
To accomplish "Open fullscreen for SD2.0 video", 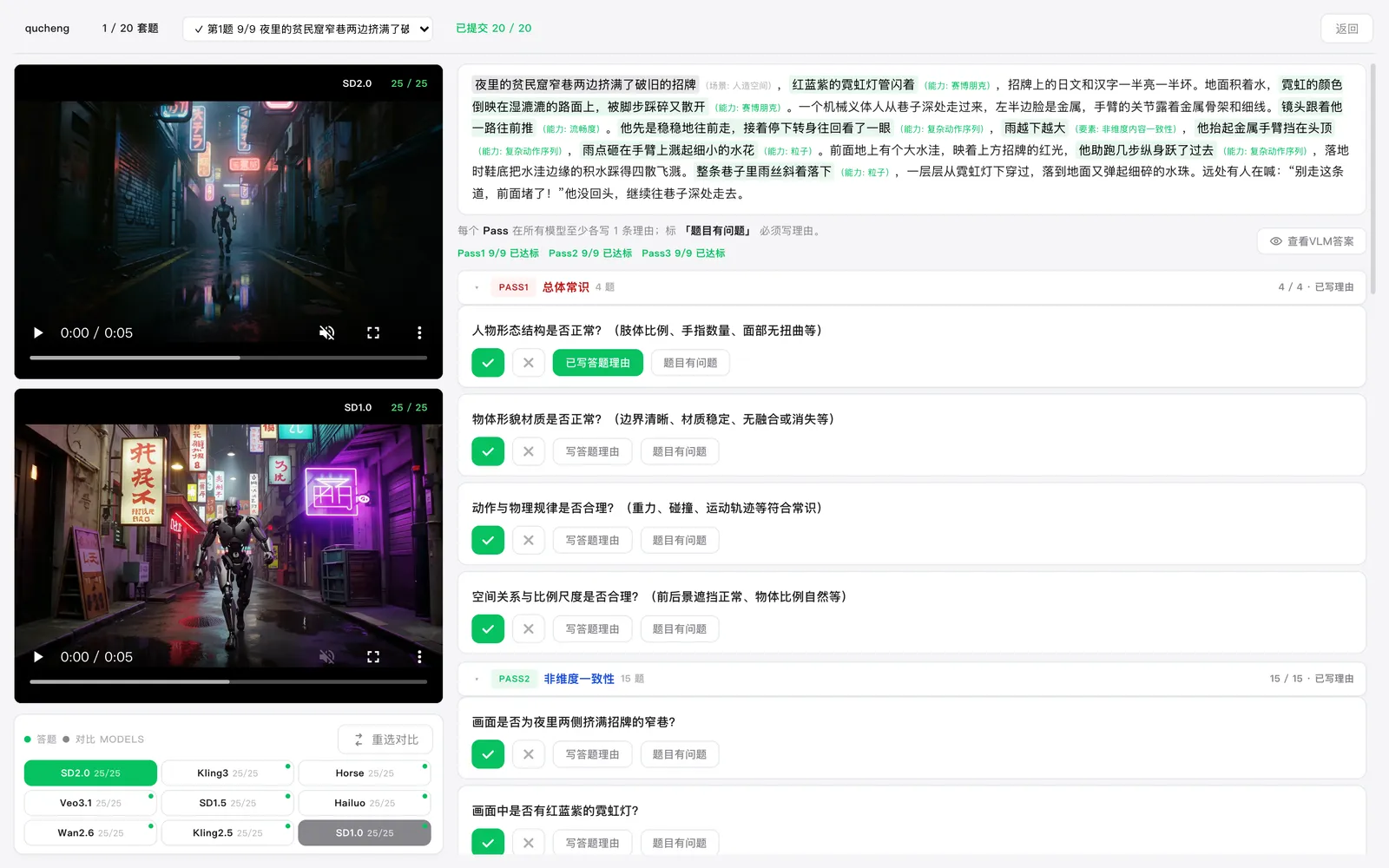I will pyautogui.click(x=373, y=332).
